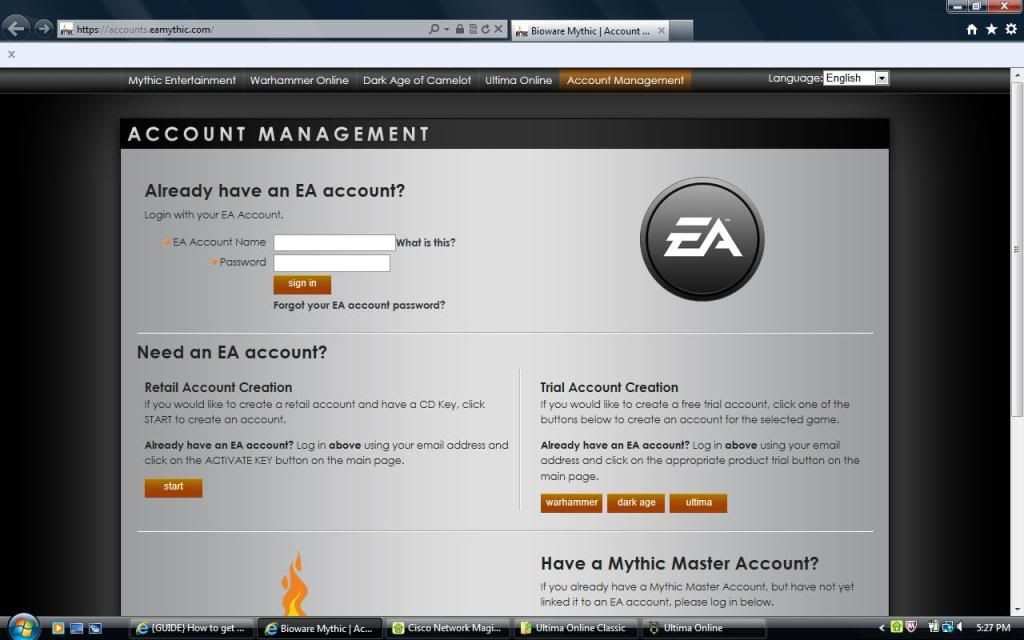
Task: Click the EA Account Name input field
Action: pyautogui.click(x=334, y=242)
